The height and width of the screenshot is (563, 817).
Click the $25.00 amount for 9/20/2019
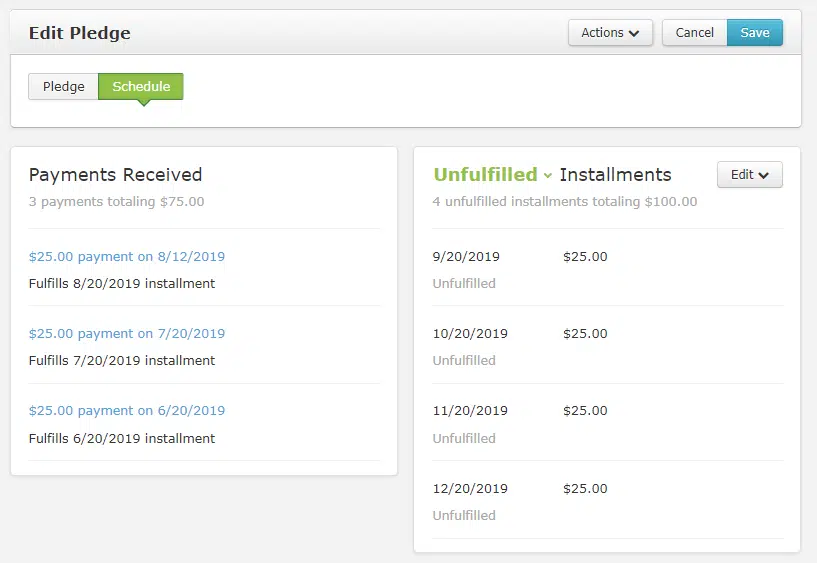585,257
